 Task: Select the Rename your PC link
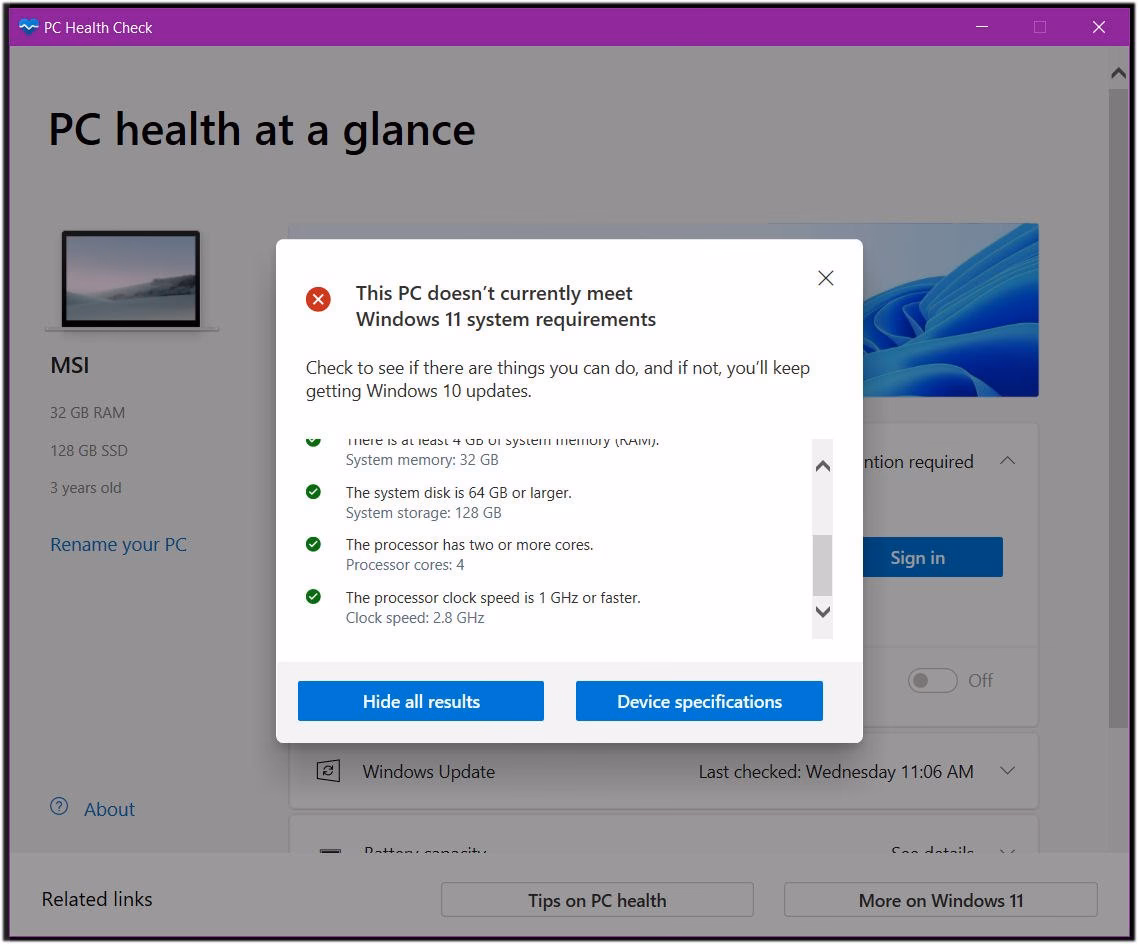(x=118, y=544)
